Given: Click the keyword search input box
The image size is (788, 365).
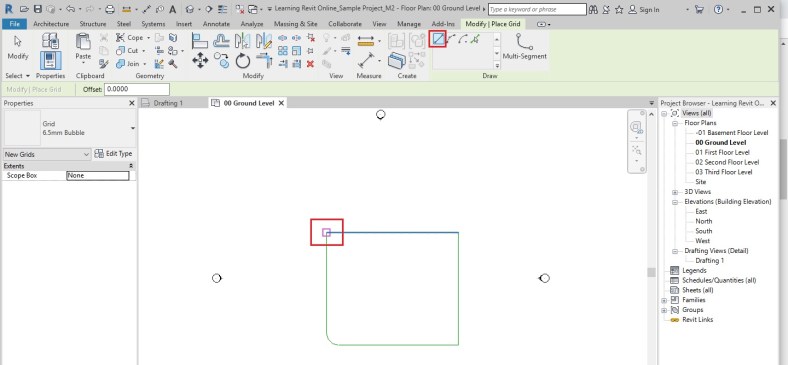Looking at the screenshot, I should click(537, 10).
